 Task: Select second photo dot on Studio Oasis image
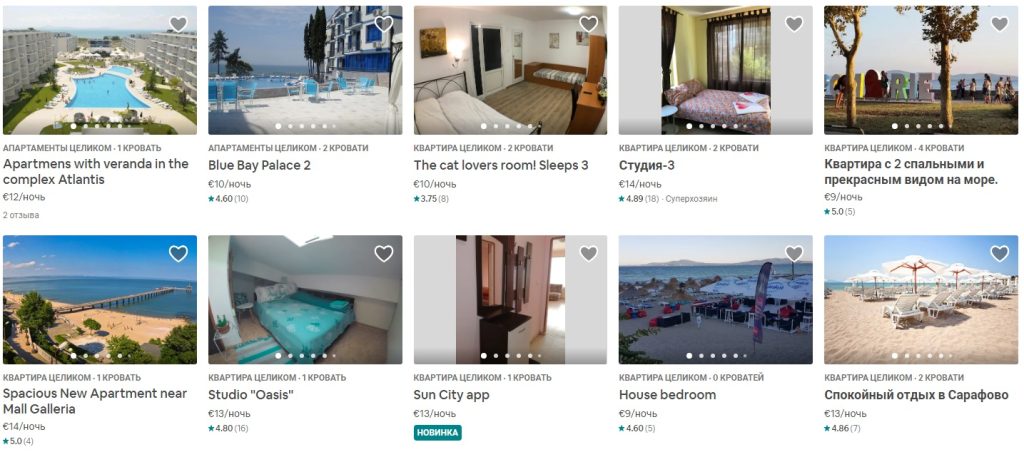coord(291,356)
